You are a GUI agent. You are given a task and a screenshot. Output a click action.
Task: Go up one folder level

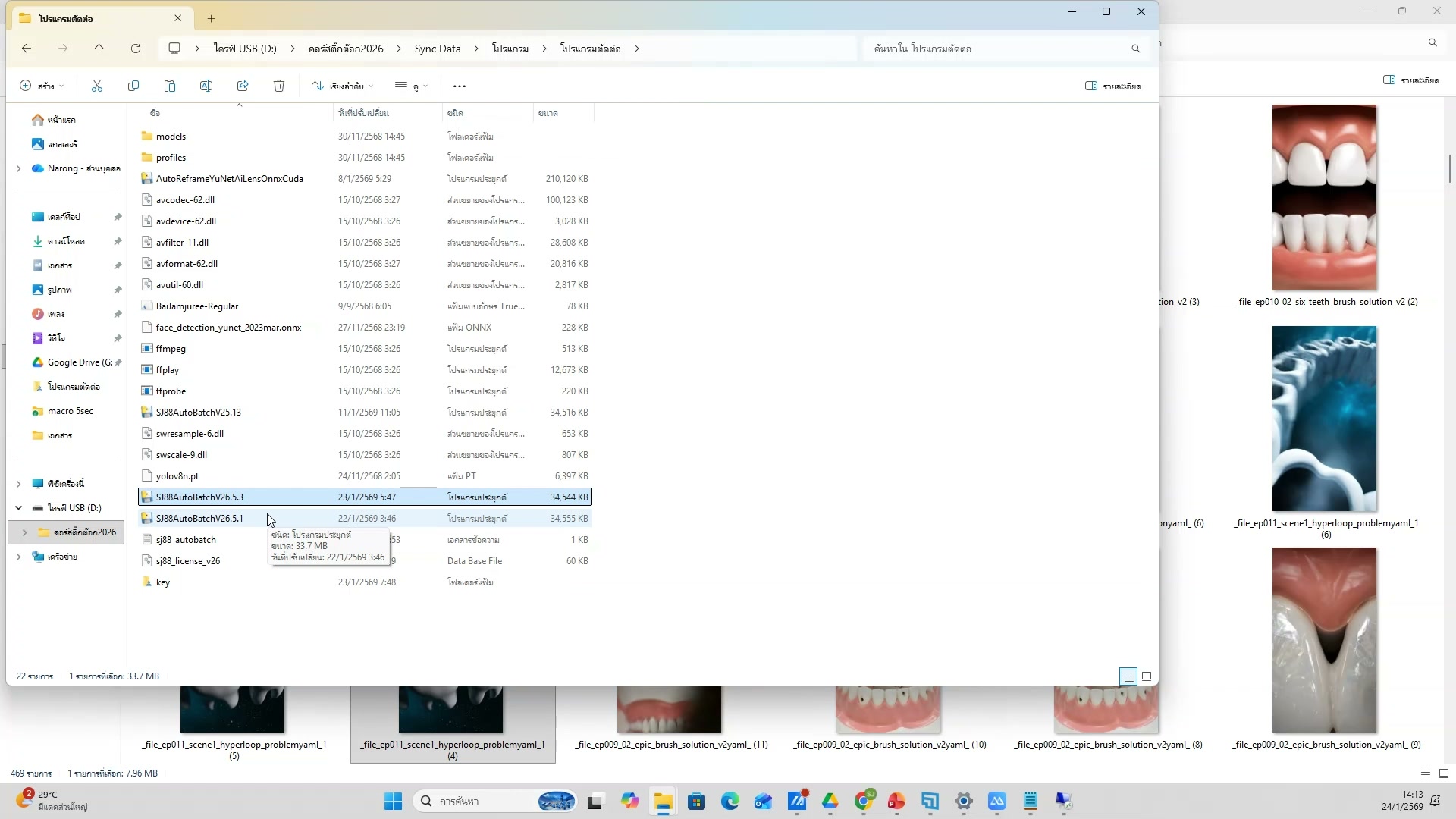[99, 49]
